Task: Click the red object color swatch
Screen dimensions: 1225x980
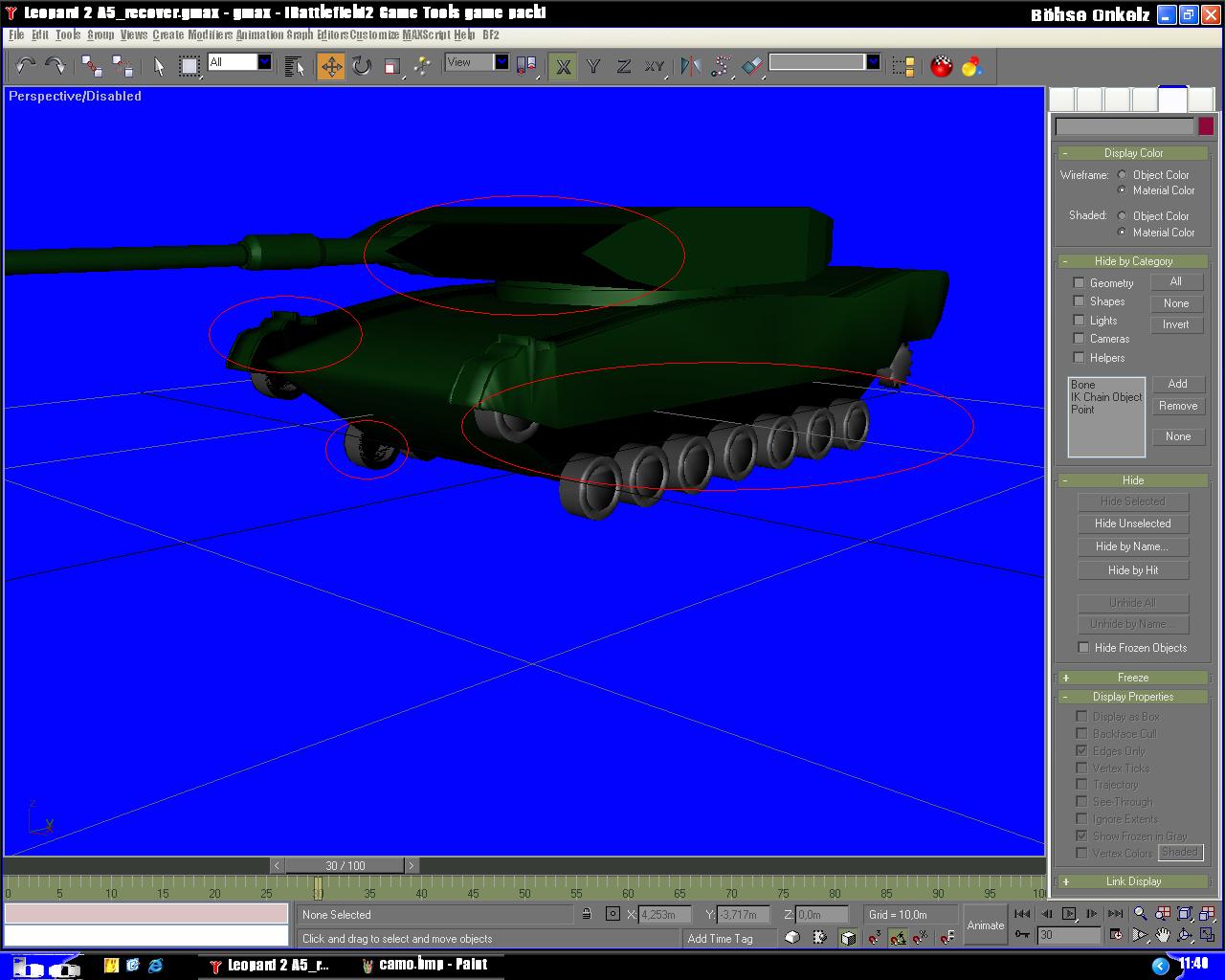Action: [1206, 126]
